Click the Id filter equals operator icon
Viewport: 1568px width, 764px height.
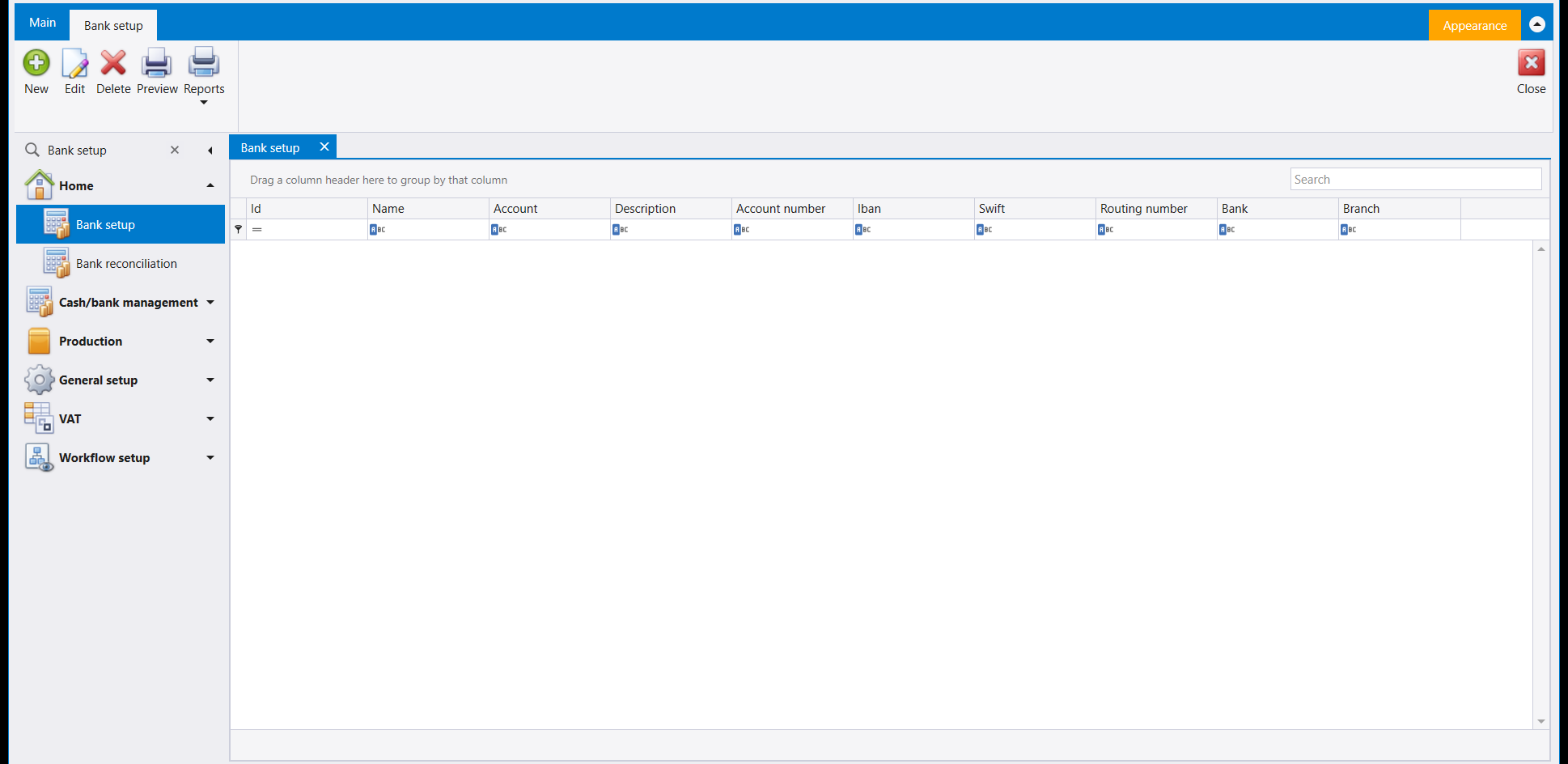point(256,229)
